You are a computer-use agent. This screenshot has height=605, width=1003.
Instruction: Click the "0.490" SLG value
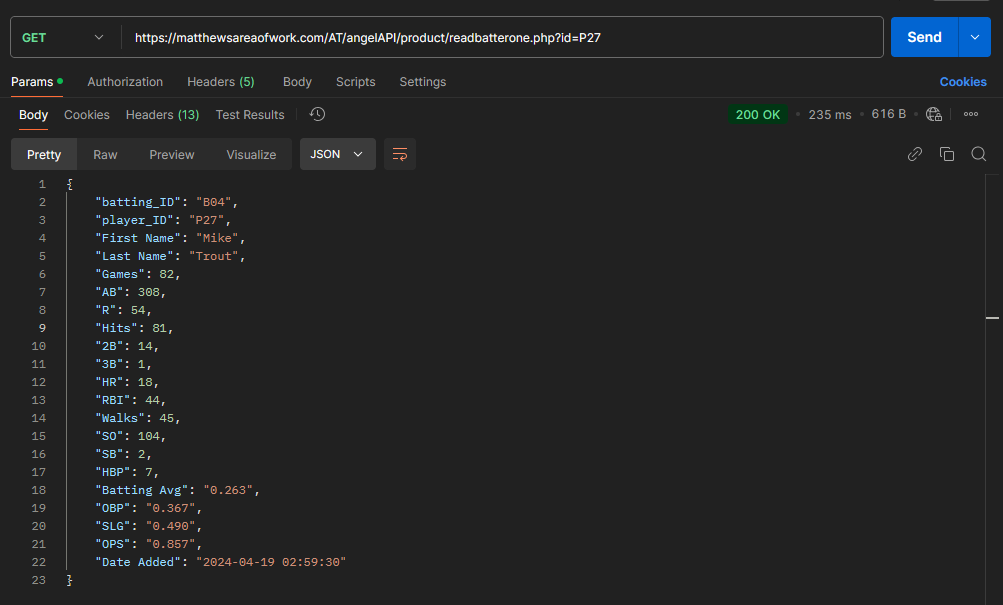(170, 526)
